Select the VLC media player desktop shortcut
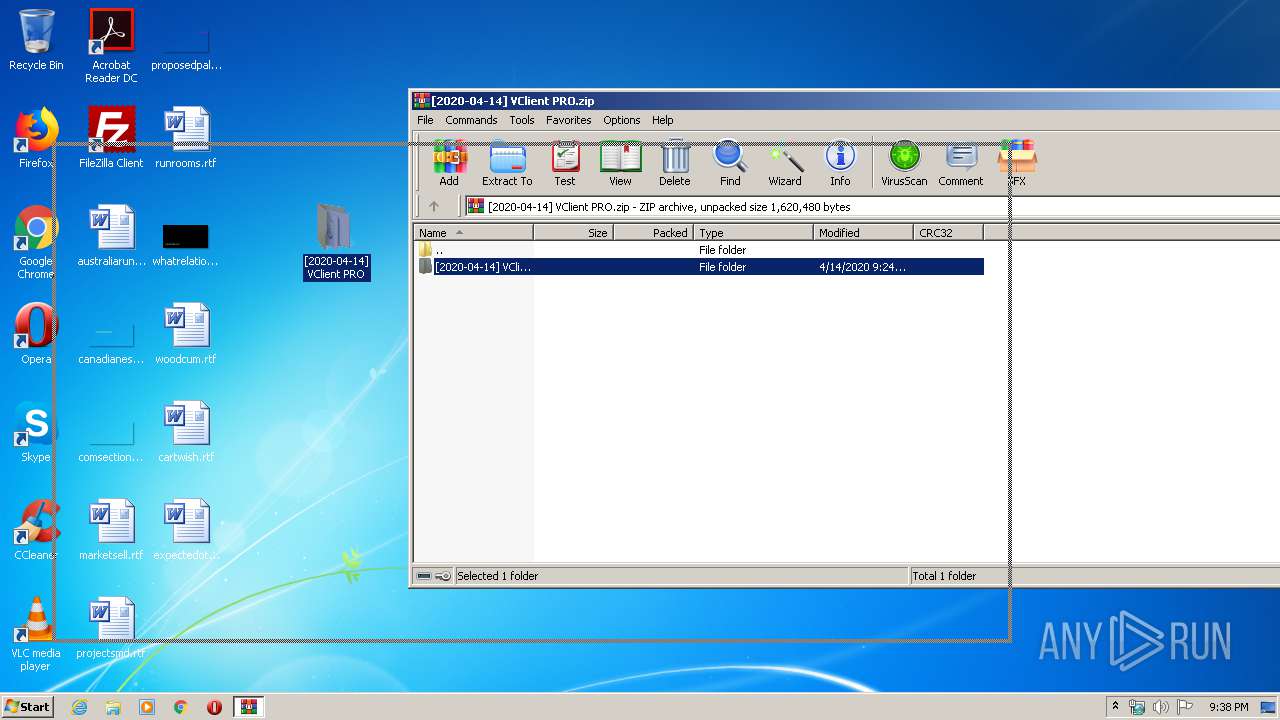Viewport: 1280px width, 720px height. point(36,635)
